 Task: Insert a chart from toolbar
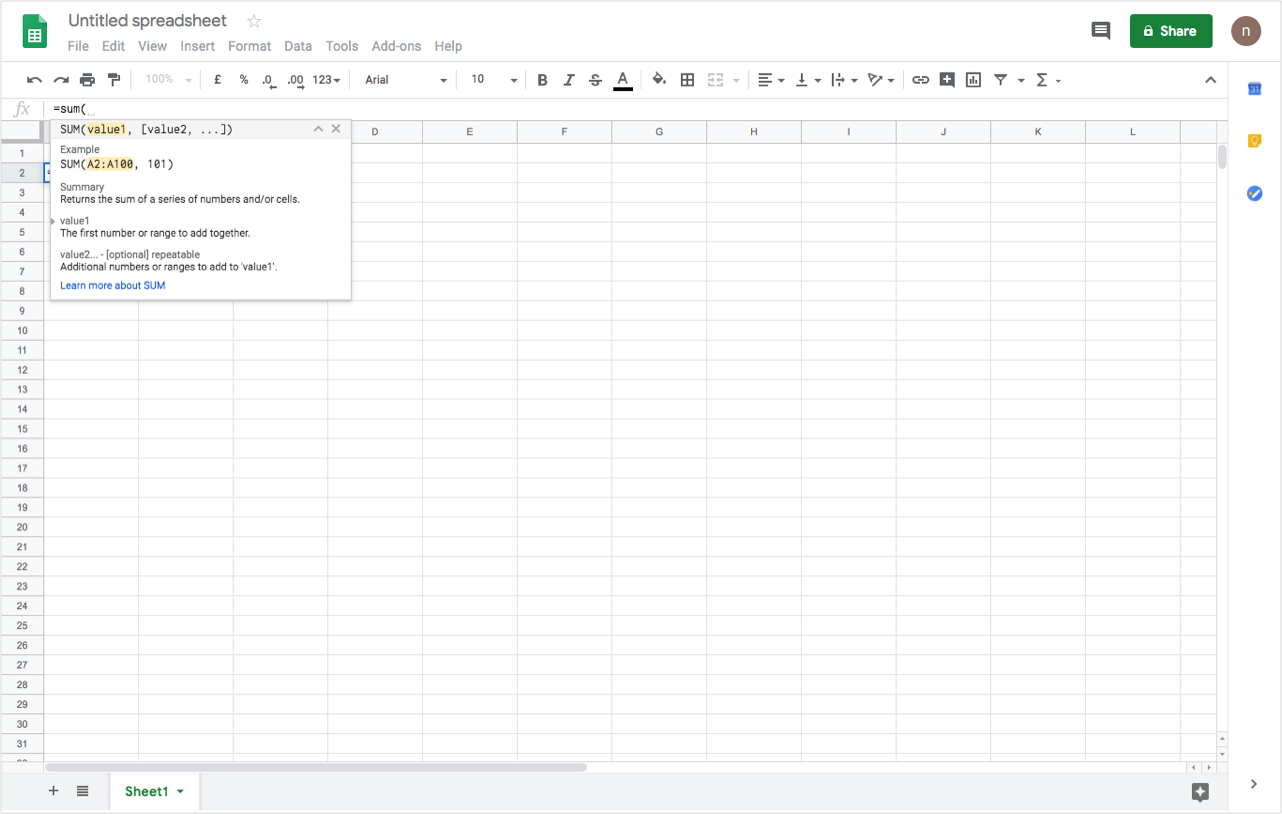point(973,80)
